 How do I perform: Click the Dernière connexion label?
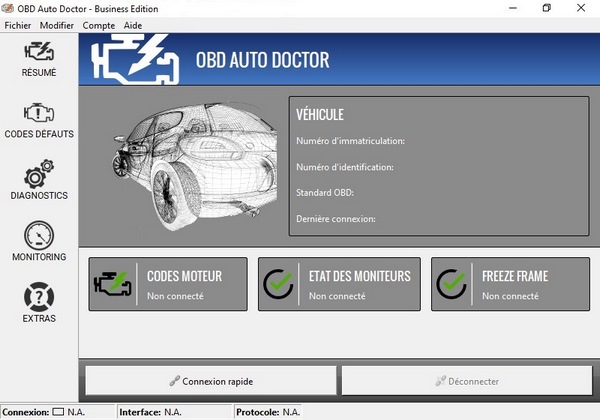[336, 219]
